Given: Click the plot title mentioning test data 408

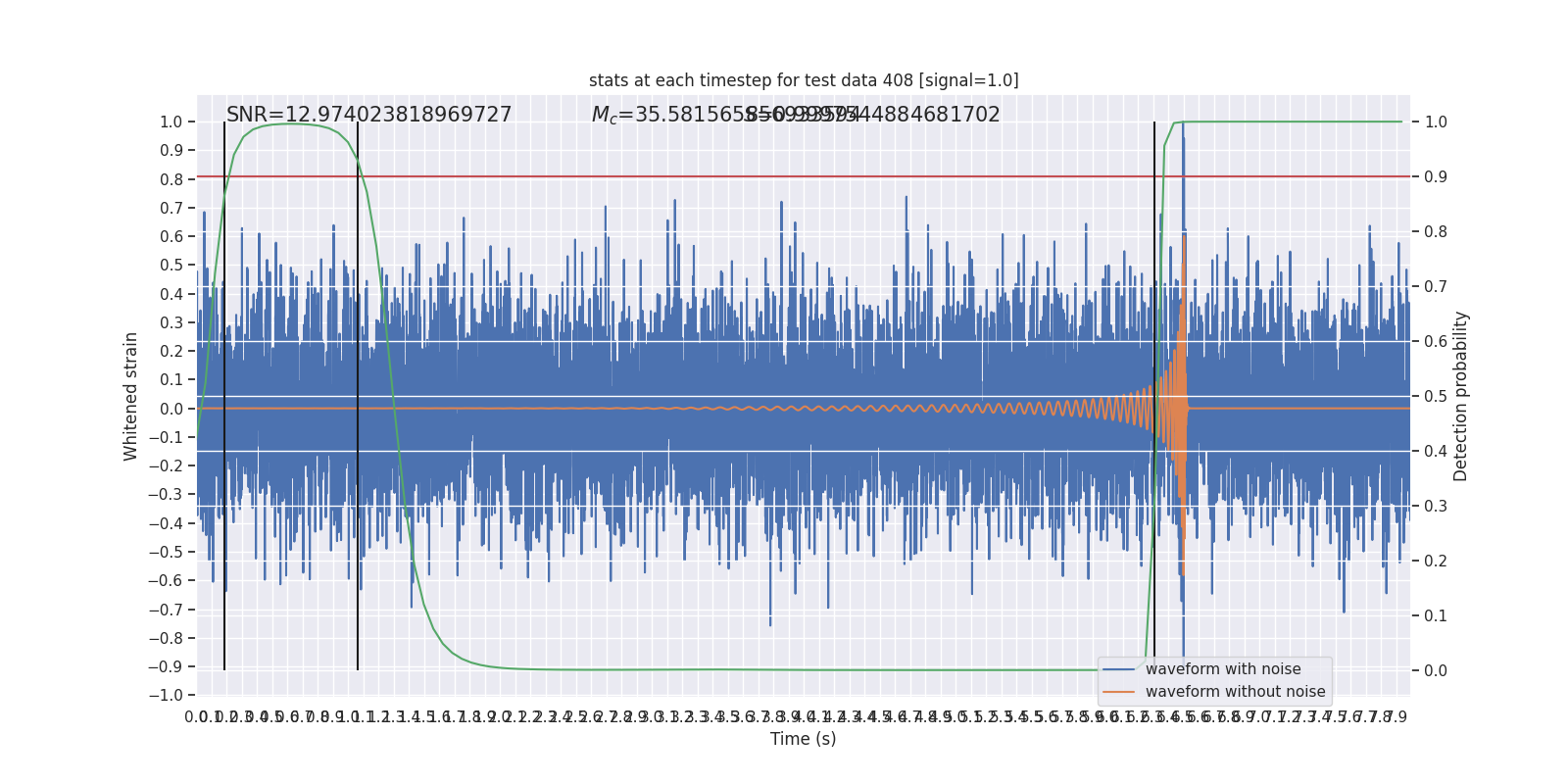Looking at the screenshot, I should (804, 80).
